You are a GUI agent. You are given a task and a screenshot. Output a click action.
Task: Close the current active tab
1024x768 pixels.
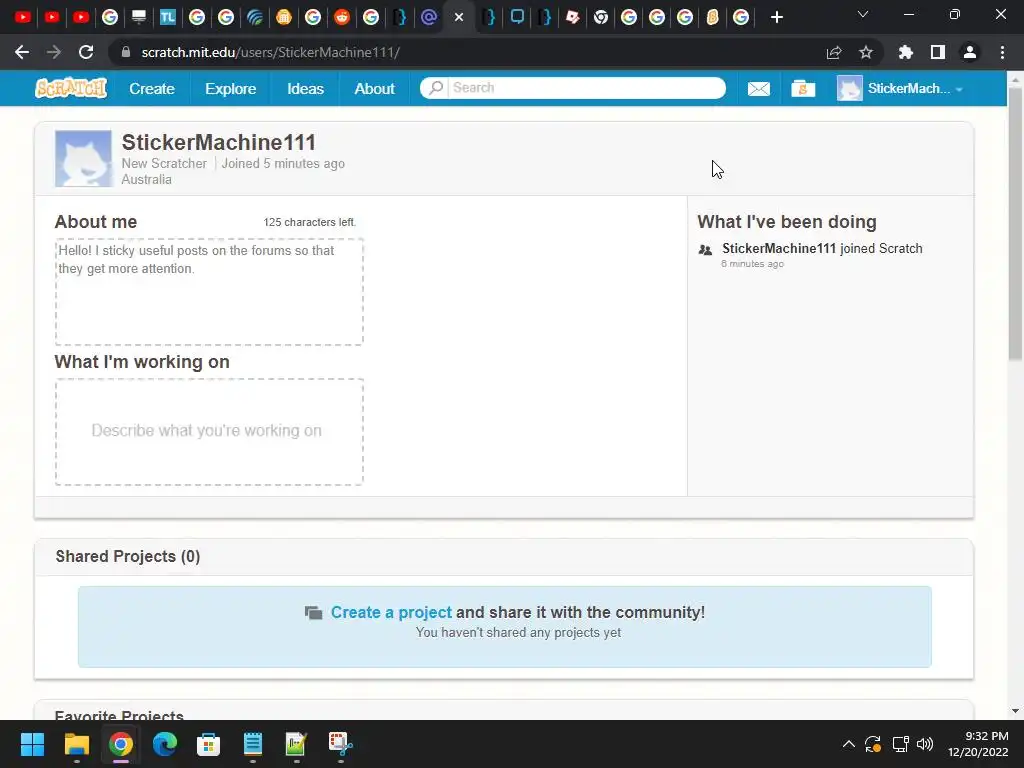pyautogui.click(x=459, y=18)
